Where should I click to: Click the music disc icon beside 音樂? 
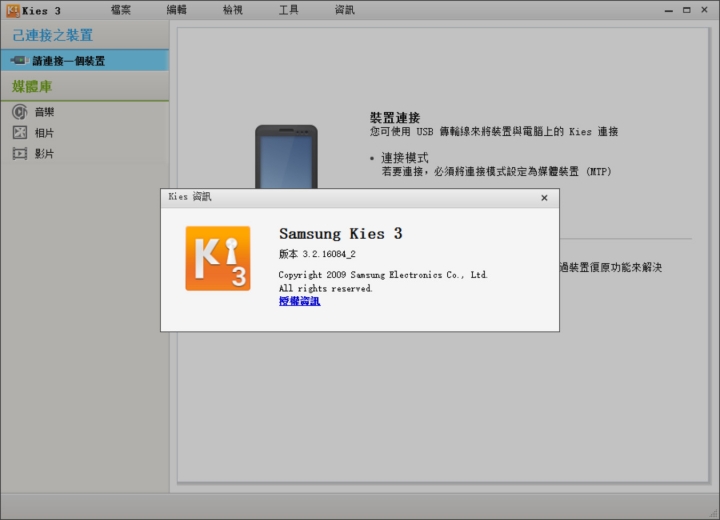click(x=20, y=112)
